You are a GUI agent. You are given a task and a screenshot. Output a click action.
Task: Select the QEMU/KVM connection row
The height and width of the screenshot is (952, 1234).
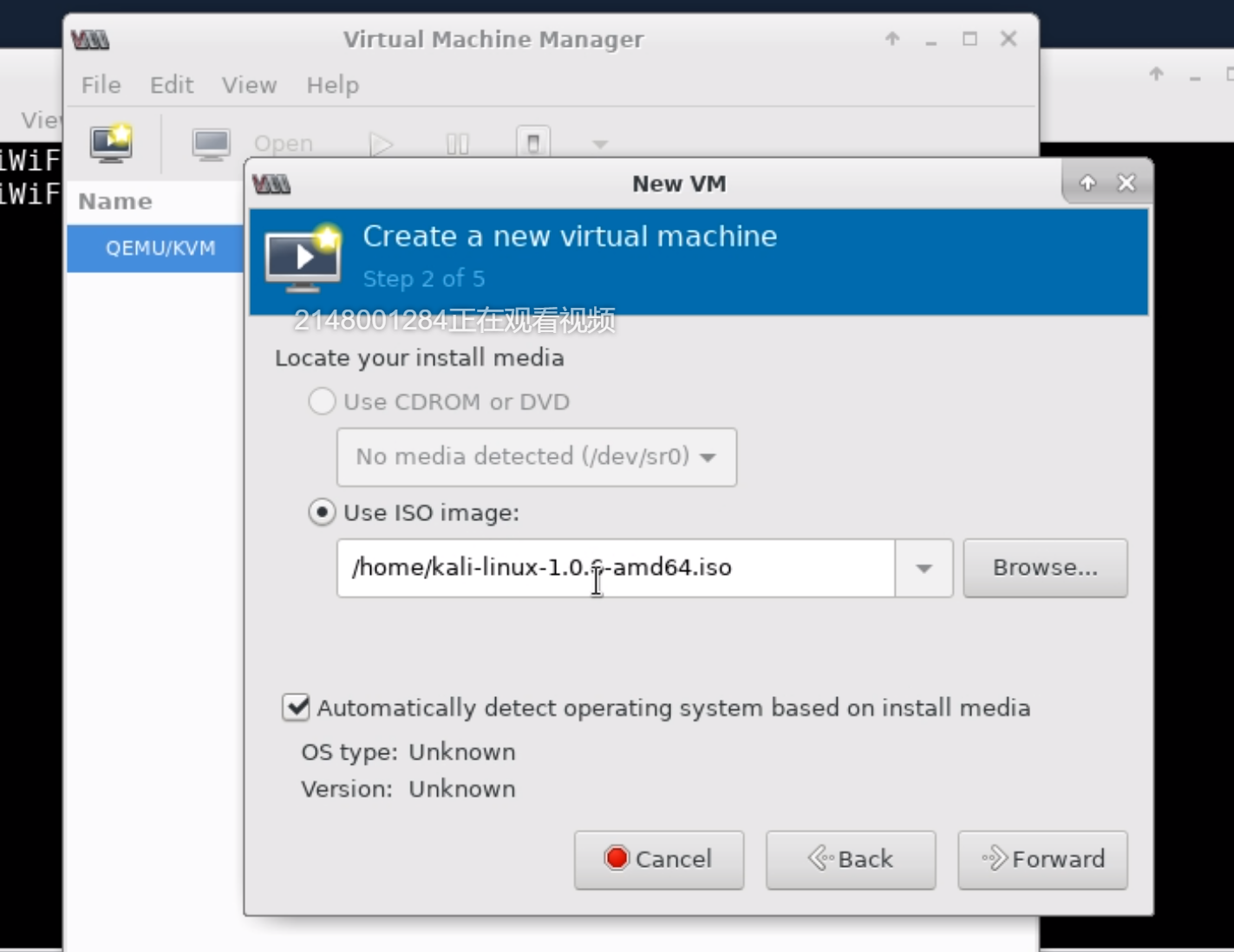[156, 249]
